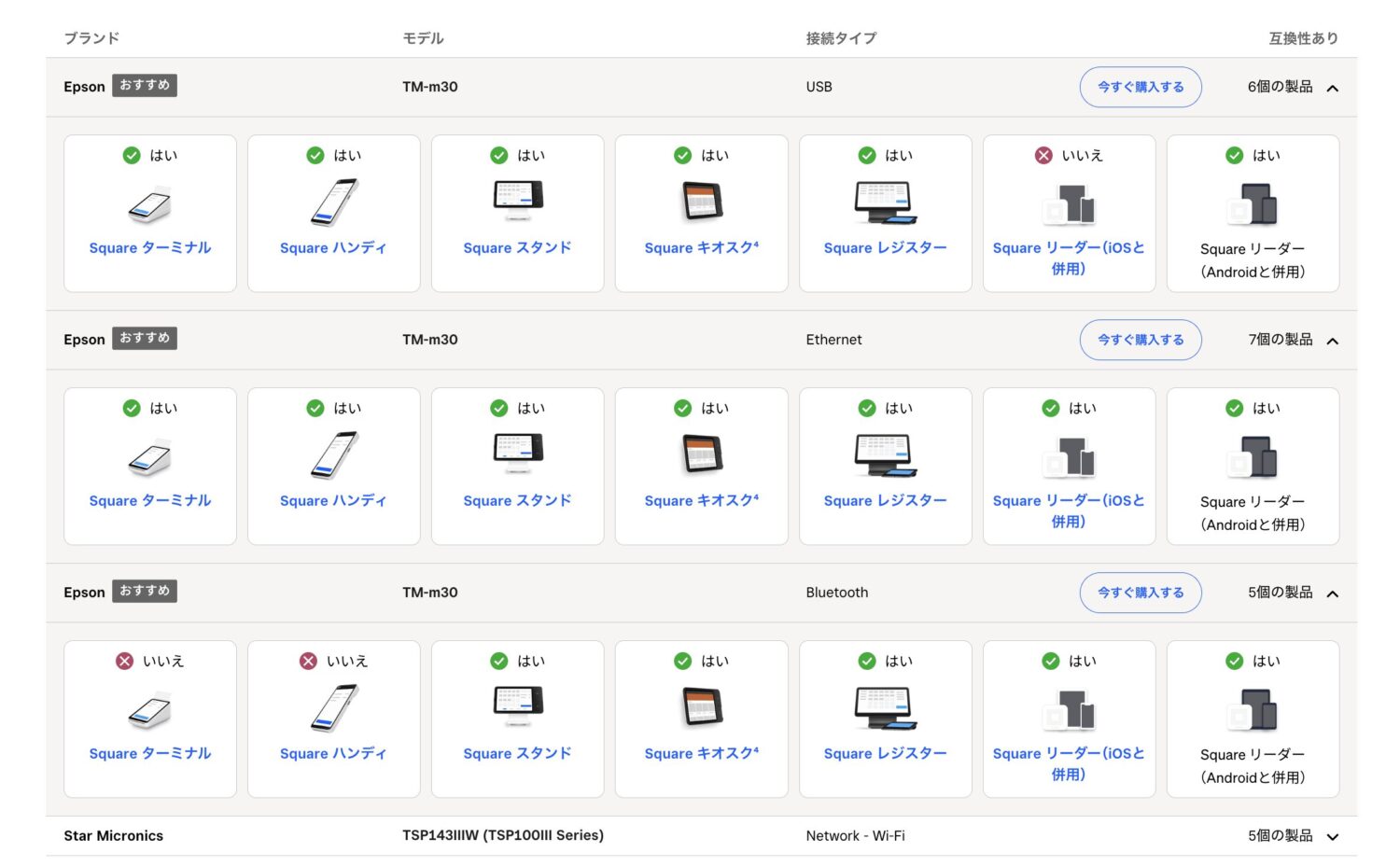Screen dimensions: 1400x866
Task: Click the 今すぐ購入する button in the Bluetooth row
Action: pos(1141,593)
